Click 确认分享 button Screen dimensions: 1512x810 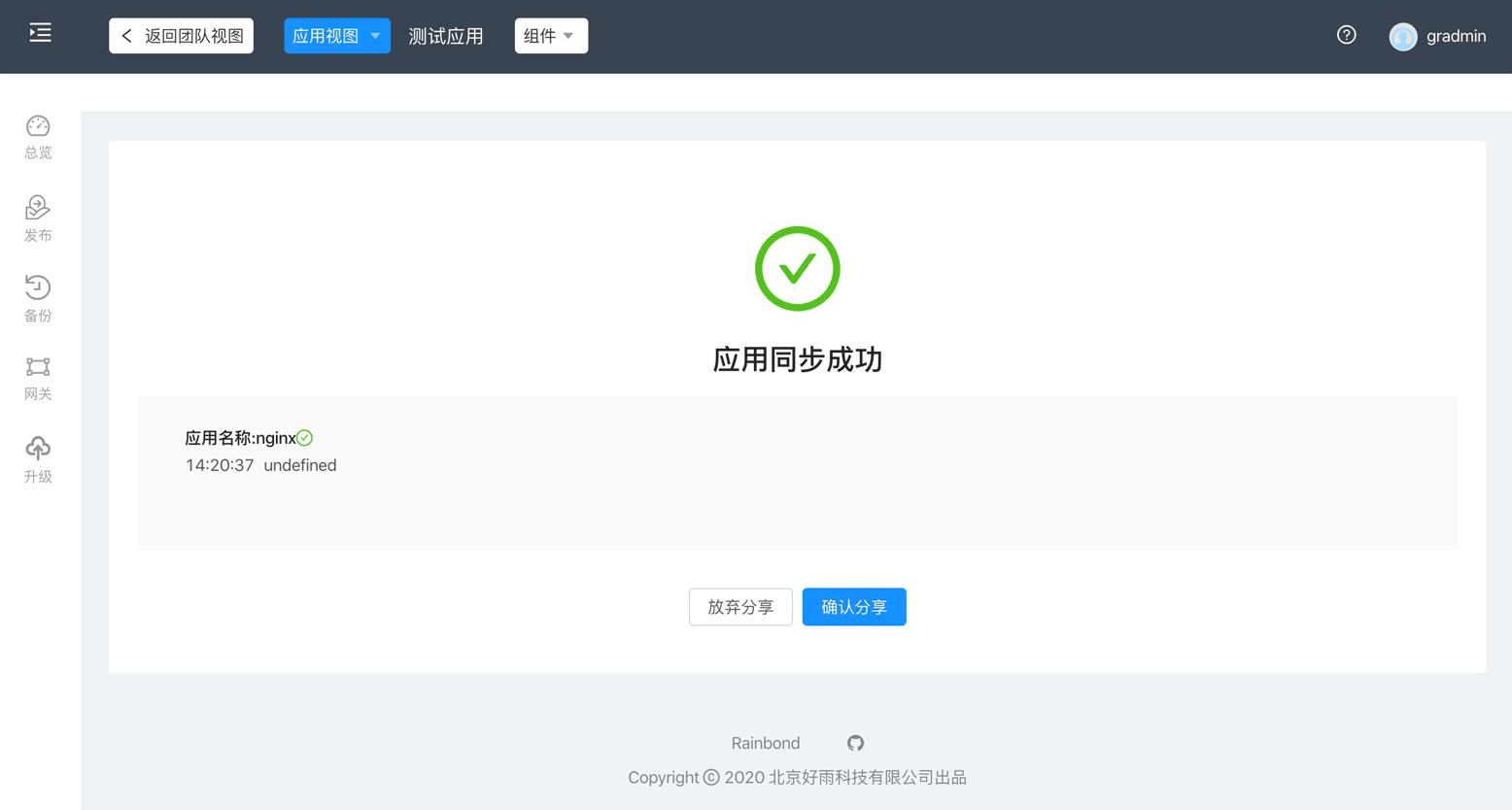point(854,607)
